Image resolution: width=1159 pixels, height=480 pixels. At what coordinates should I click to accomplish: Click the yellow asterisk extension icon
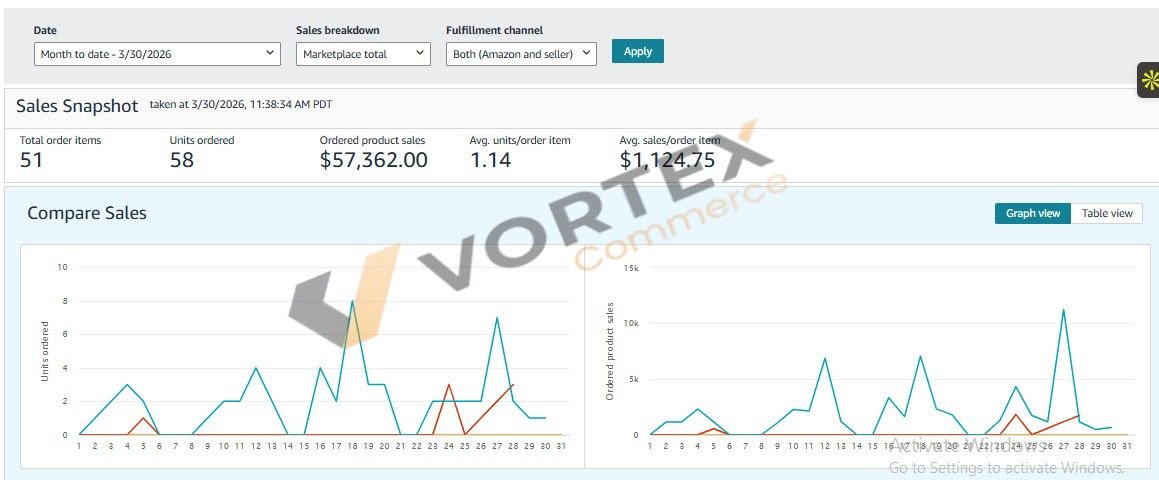coord(1149,81)
